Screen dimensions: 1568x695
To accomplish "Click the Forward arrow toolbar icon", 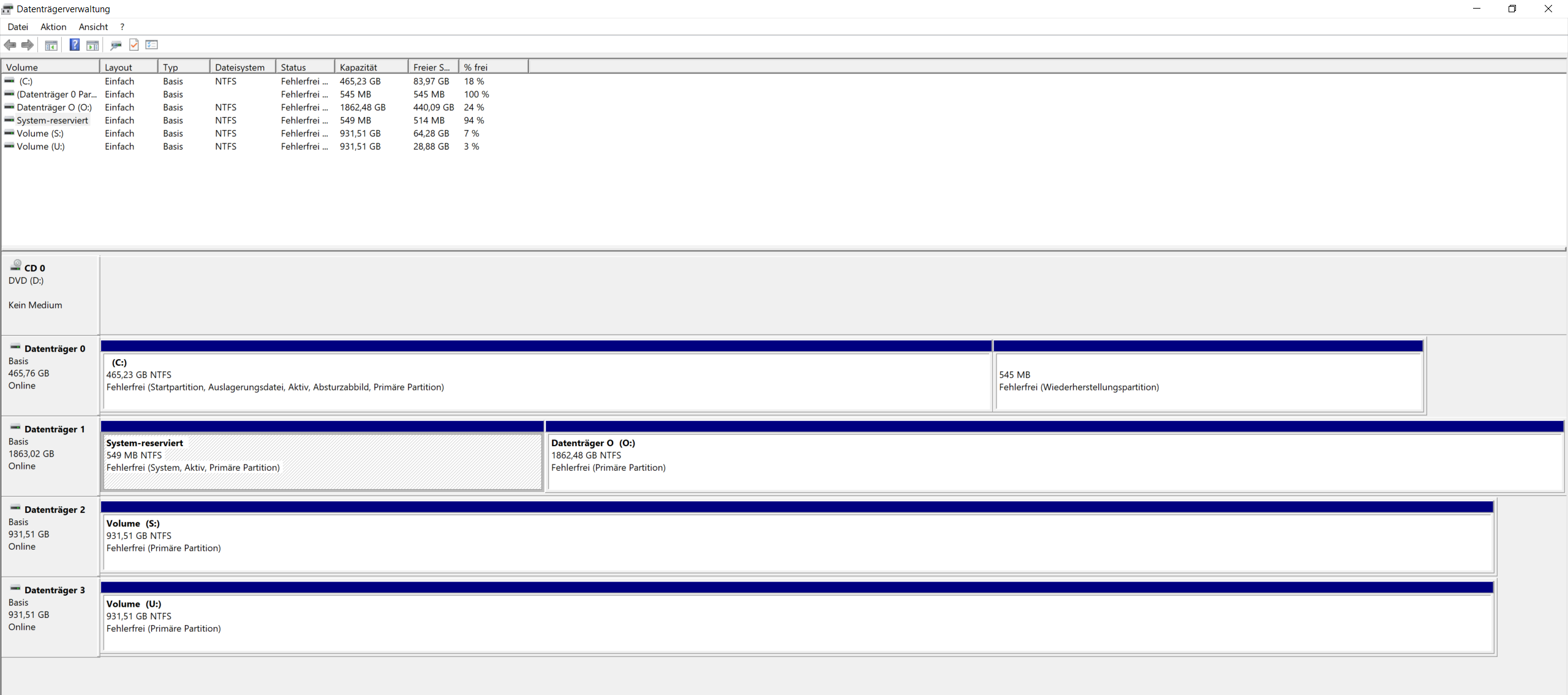I will [28, 45].
